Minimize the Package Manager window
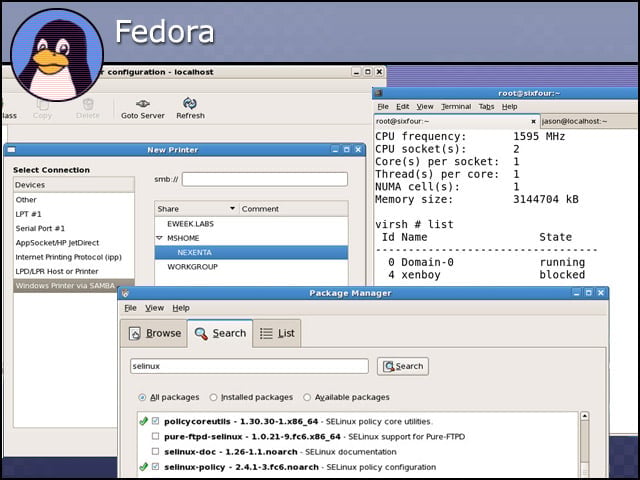The height and width of the screenshot is (480, 640). (x=576, y=293)
